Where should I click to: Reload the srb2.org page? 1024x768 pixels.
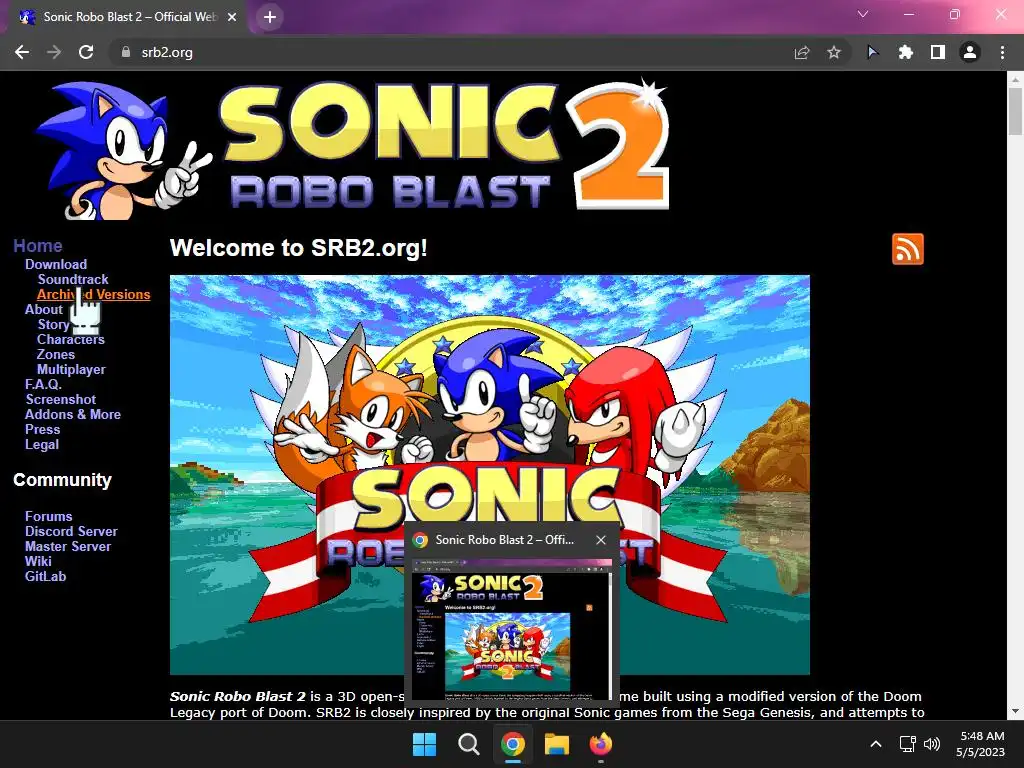point(86,52)
